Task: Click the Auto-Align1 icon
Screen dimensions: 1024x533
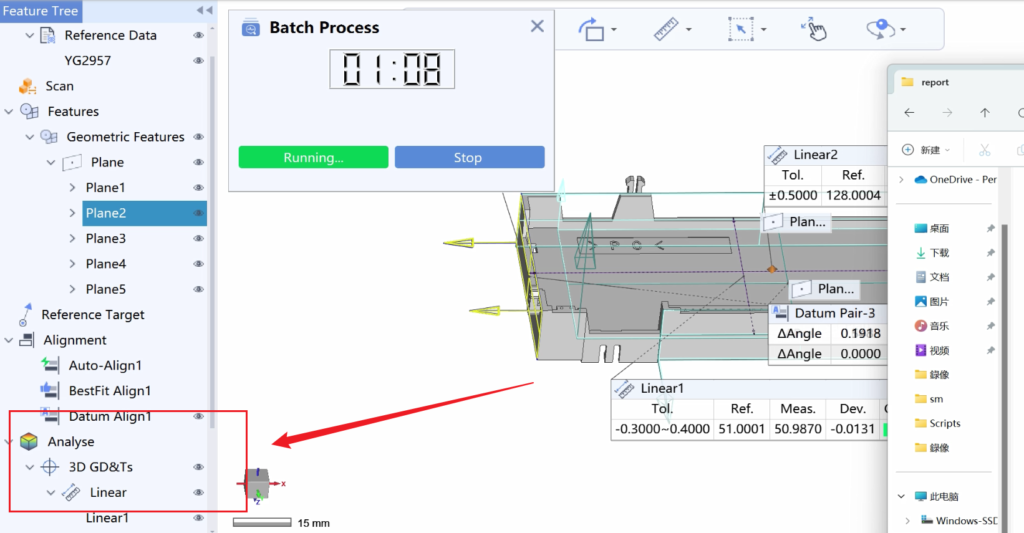Action: point(50,365)
